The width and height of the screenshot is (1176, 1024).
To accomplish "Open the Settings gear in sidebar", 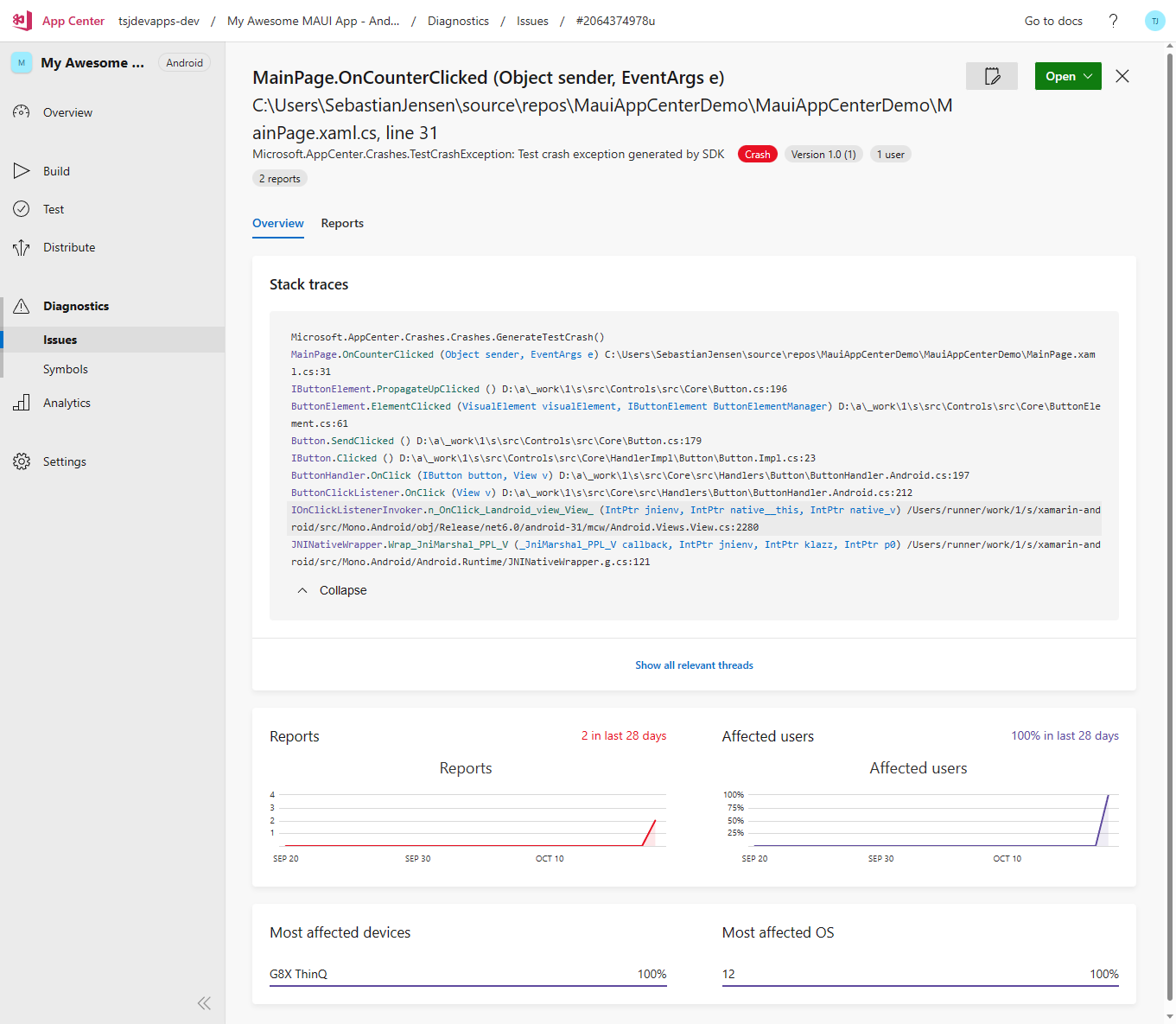I will click(22, 461).
